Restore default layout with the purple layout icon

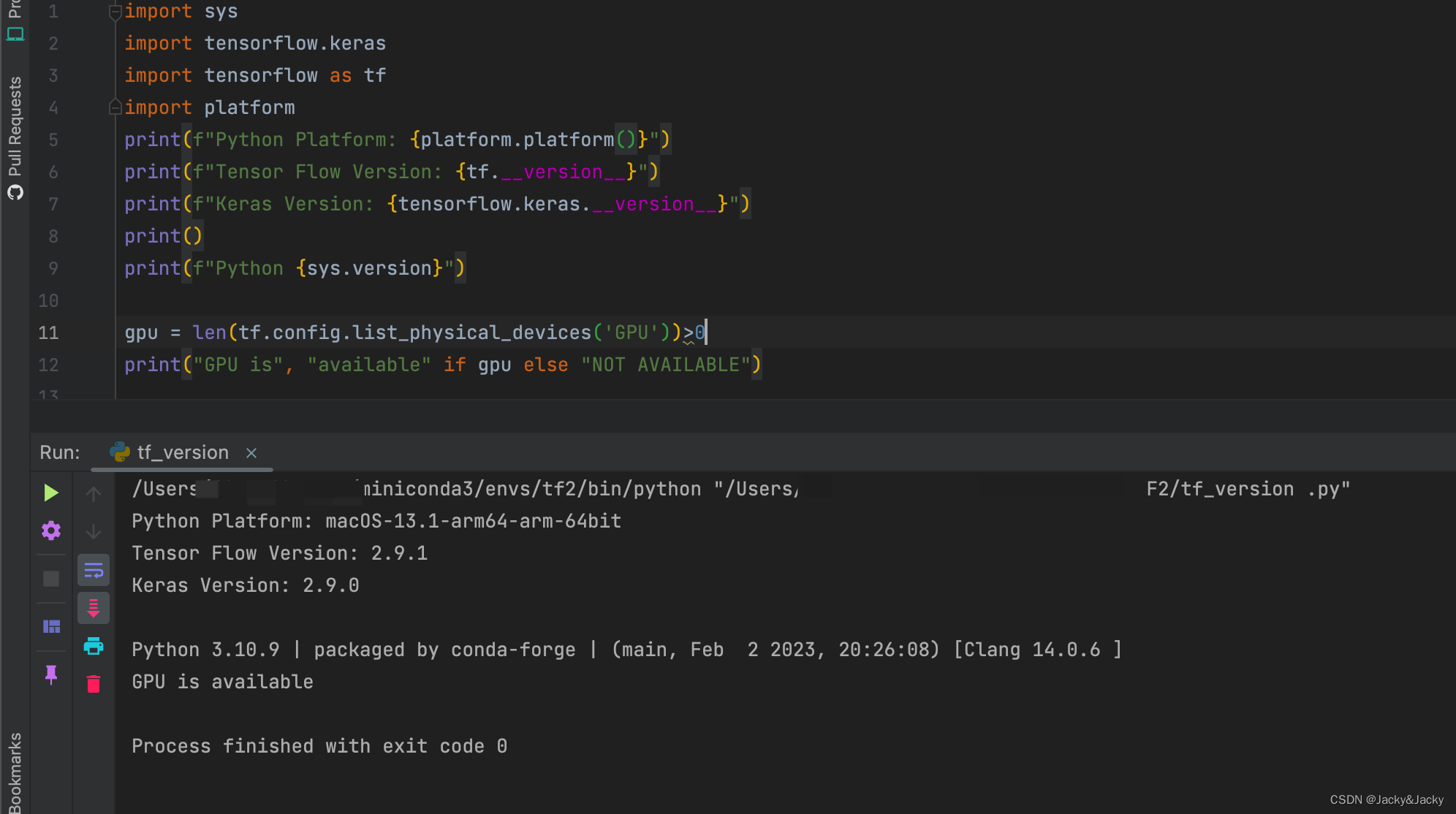(x=51, y=625)
